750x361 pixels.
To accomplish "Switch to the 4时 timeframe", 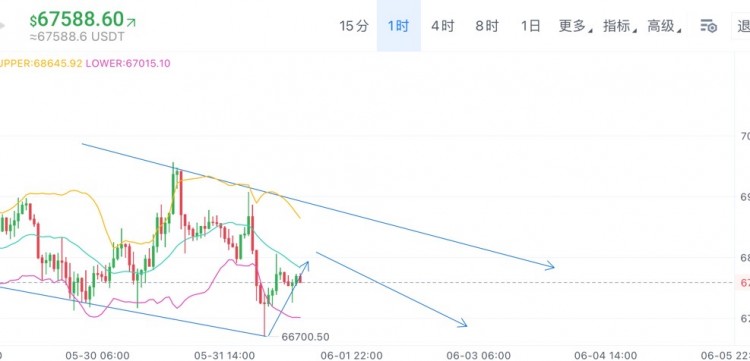I will click(442, 26).
